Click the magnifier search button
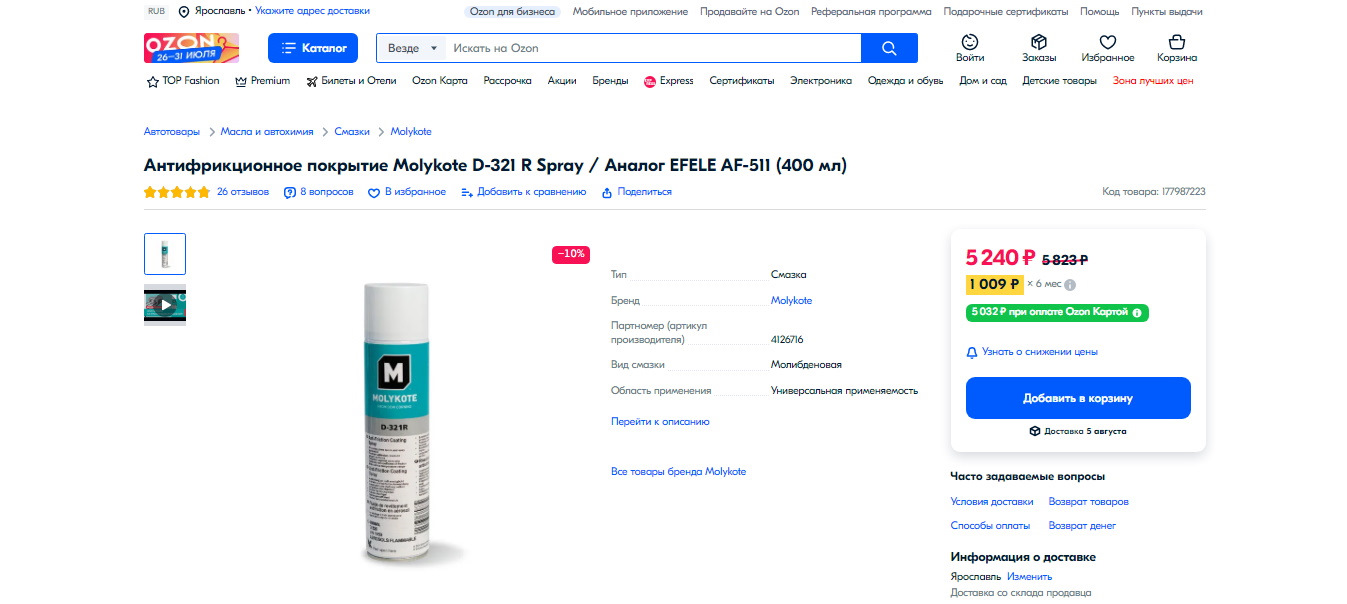Screen dimensions: 1347x604 [889, 48]
